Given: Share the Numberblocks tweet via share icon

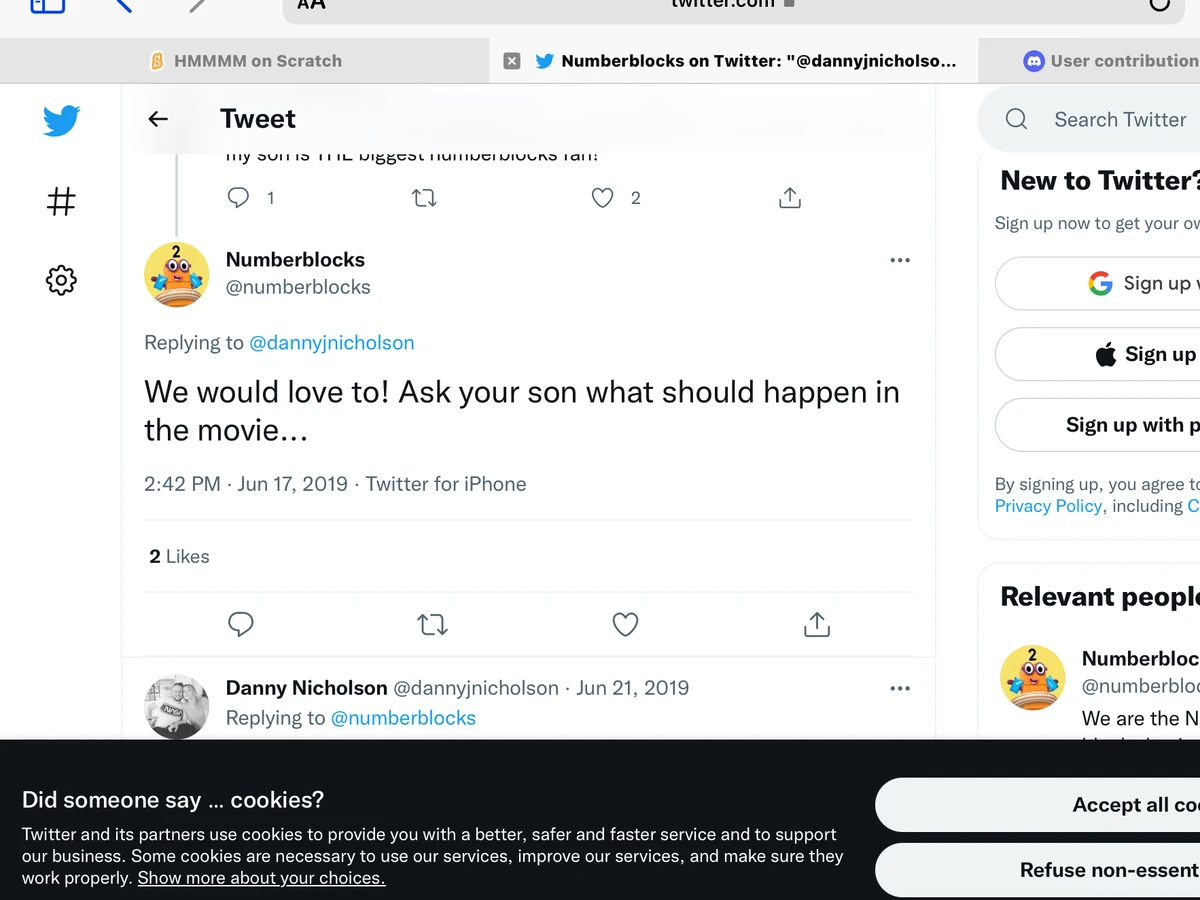Looking at the screenshot, I should point(816,623).
